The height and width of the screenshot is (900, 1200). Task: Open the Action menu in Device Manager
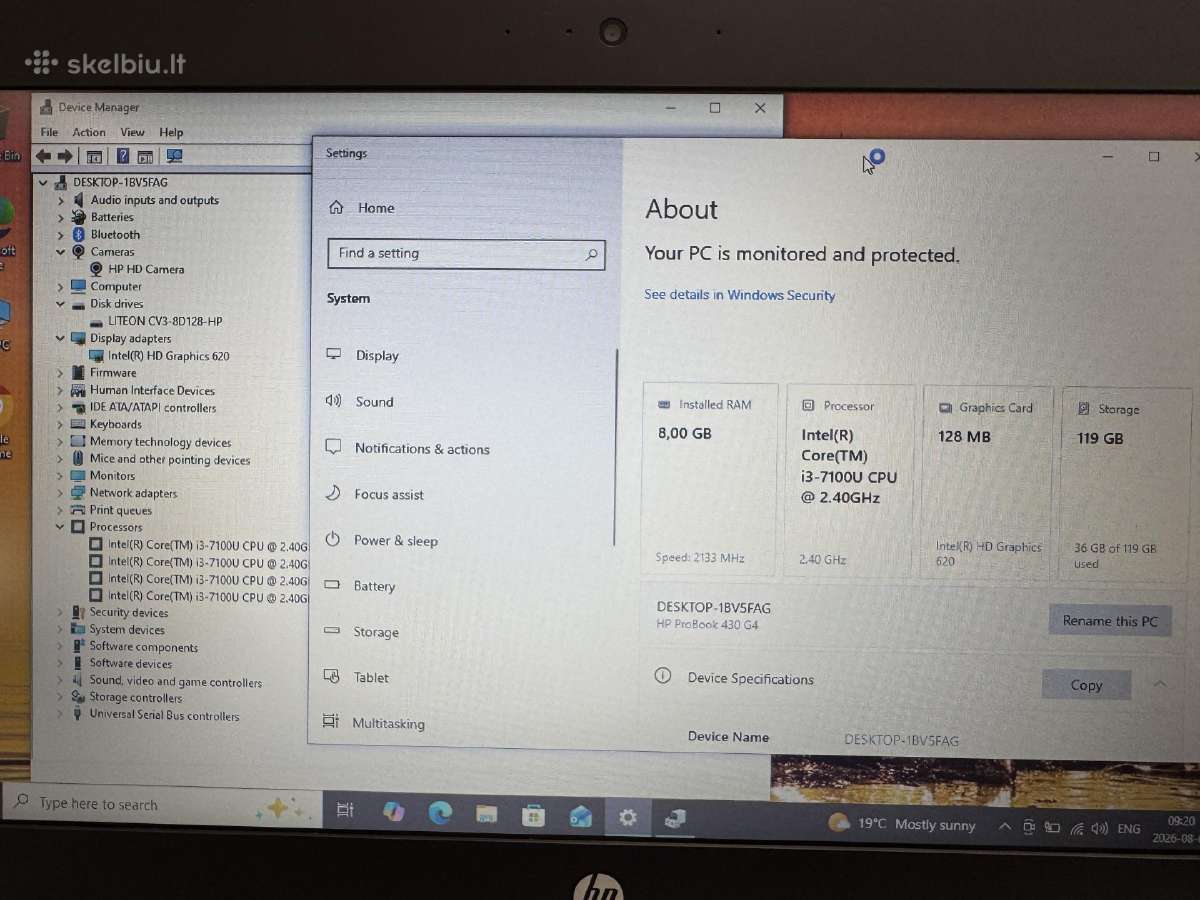coord(89,132)
